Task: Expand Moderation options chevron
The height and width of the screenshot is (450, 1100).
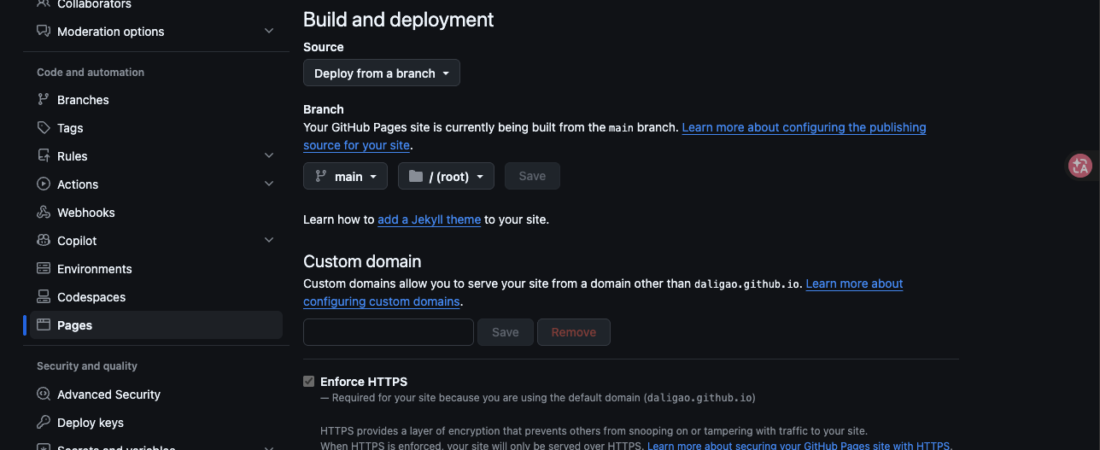Action: click(269, 31)
